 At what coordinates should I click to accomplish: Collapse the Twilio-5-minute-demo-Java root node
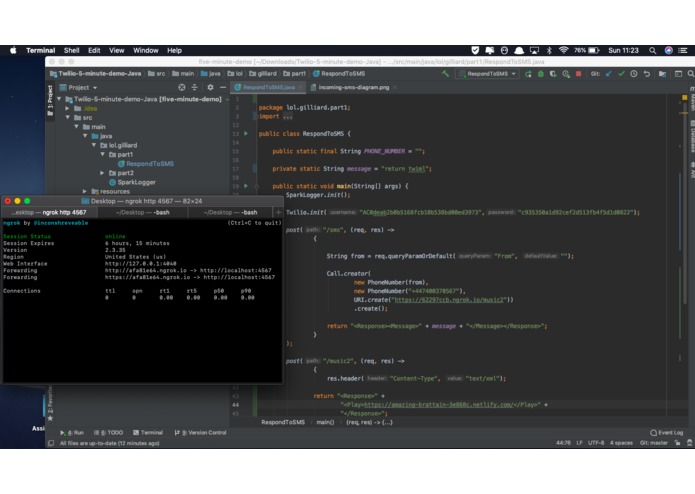pyautogui.click(x=59, y=99)
